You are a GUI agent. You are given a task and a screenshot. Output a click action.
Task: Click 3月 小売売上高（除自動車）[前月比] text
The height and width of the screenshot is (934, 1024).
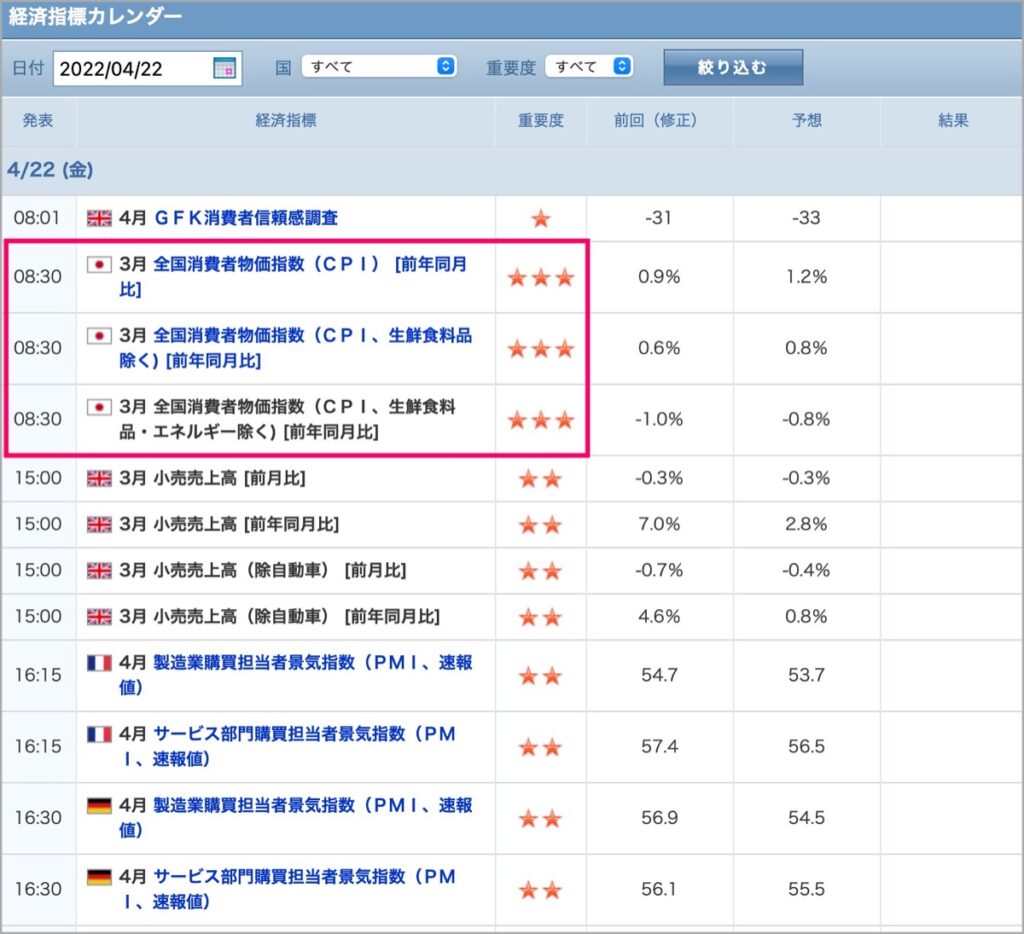(x=263, y=570)
